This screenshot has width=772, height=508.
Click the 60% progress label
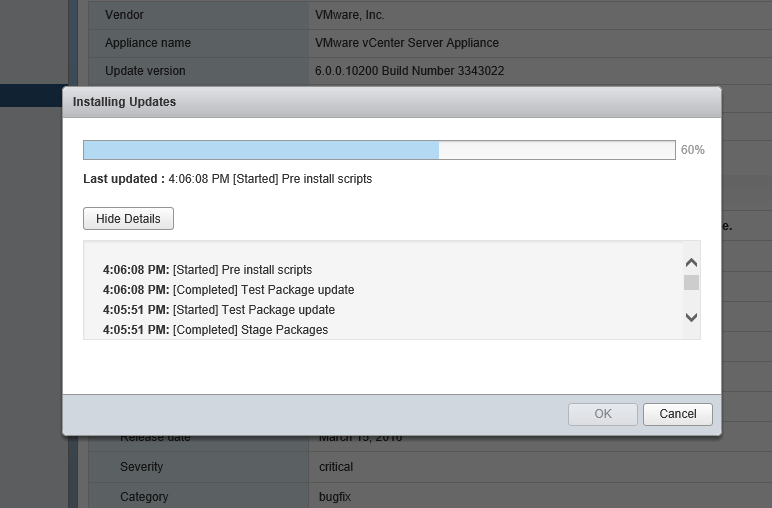pyautogui.click(x=692, y=150)
